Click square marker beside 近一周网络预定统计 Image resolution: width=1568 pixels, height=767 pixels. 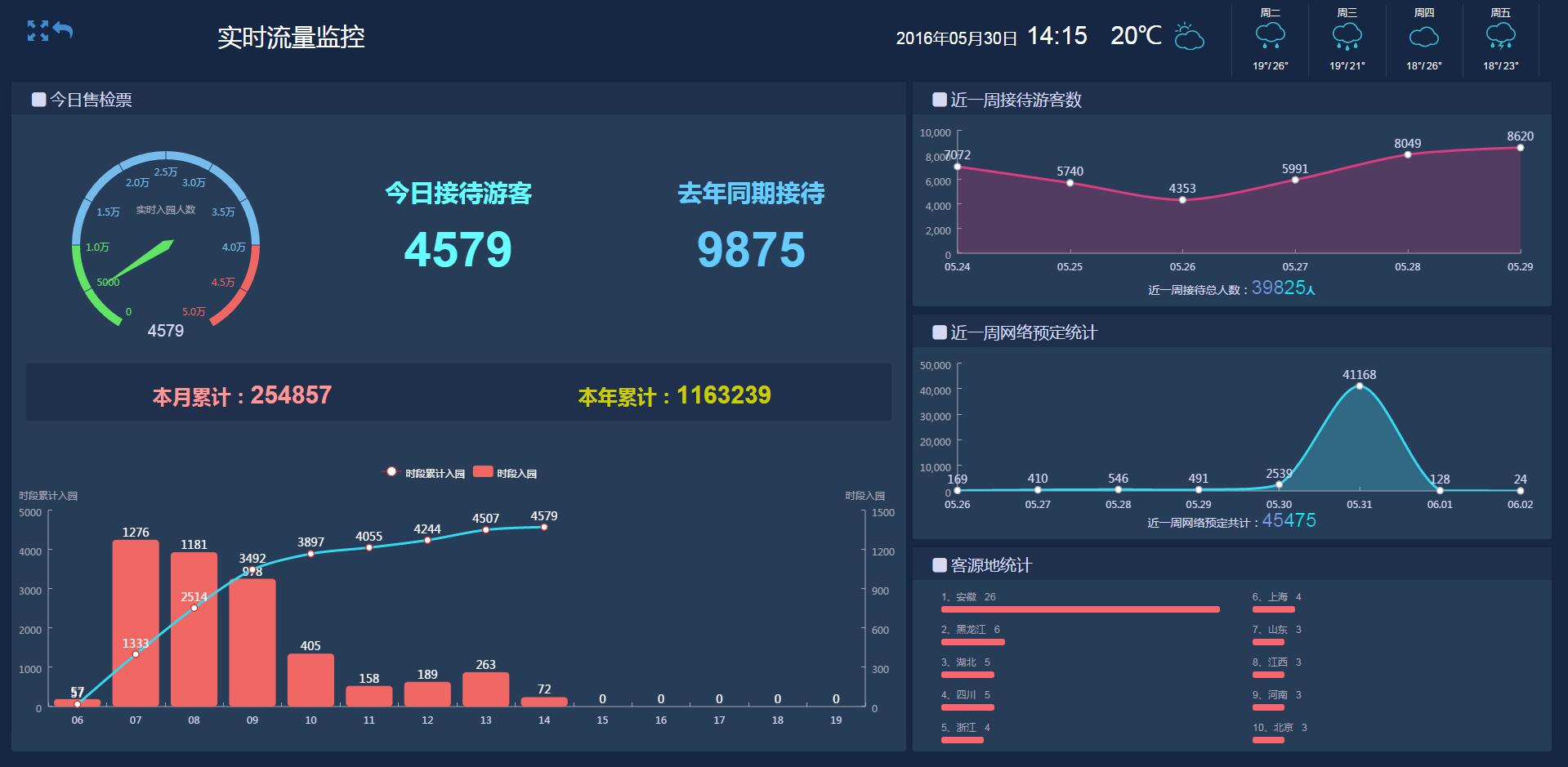tap(940, 332)
